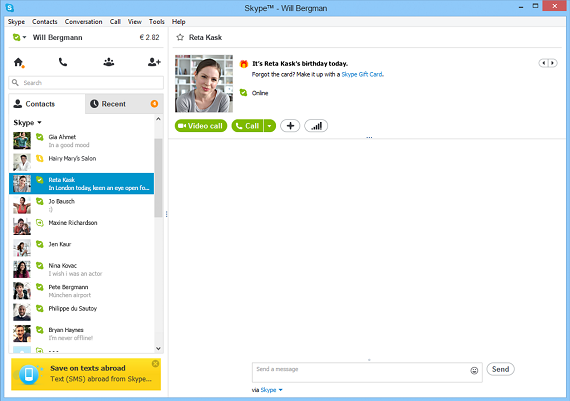Open the Tools menu
Image resolution: width=570 pixels, height=401 pixels.
pos(157,22)
